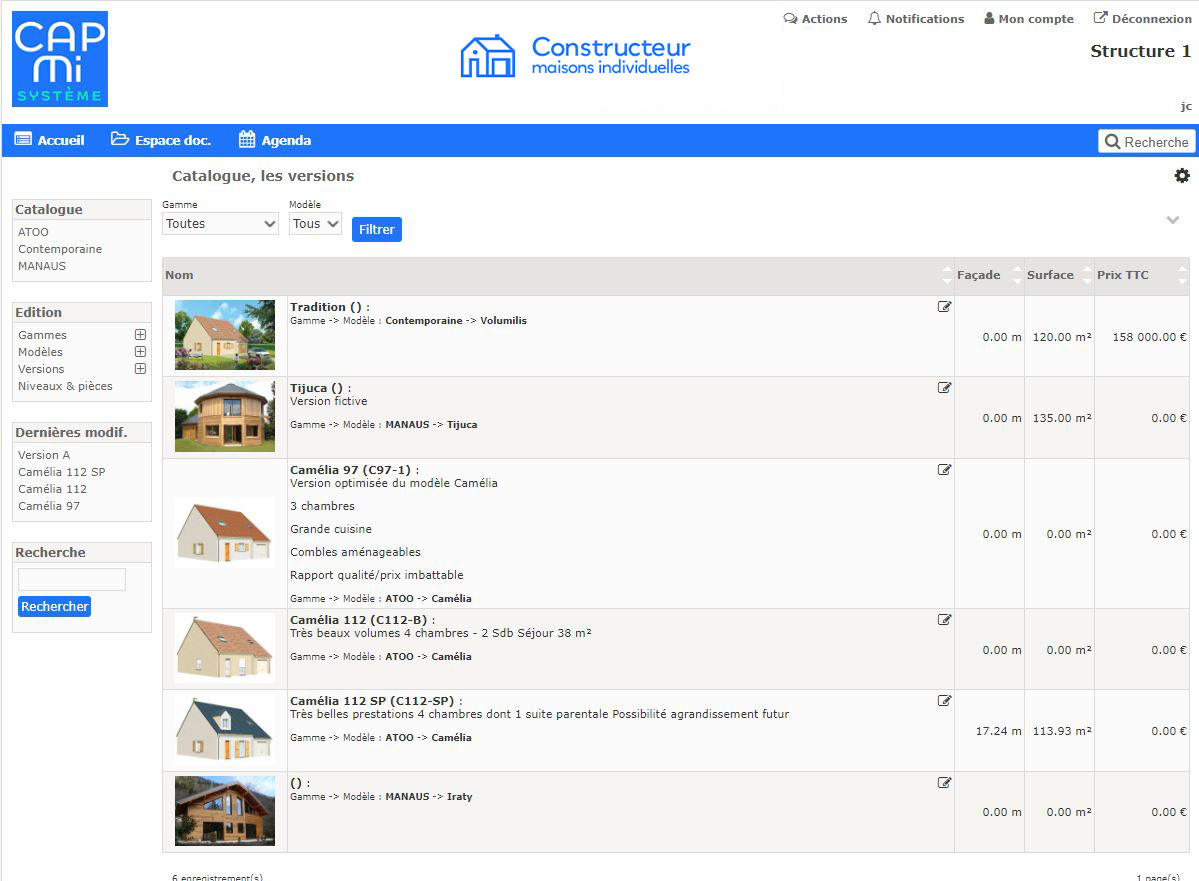Select the Contemporaine catalogue range
Viewport: 1199px width, 881px height.
pyautogui.click(x=60, y=249)
